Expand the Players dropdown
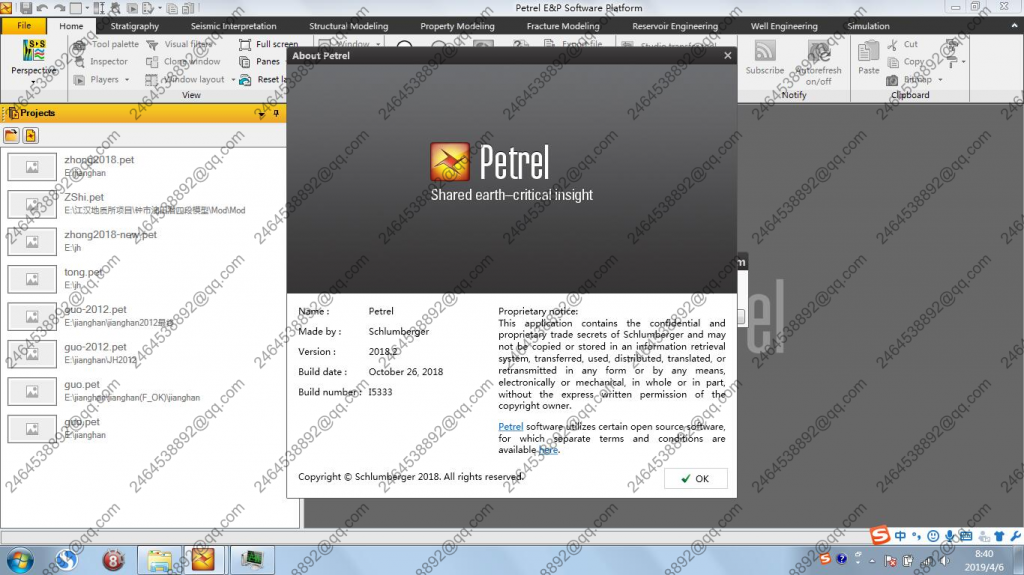 (x=127, y=80)
